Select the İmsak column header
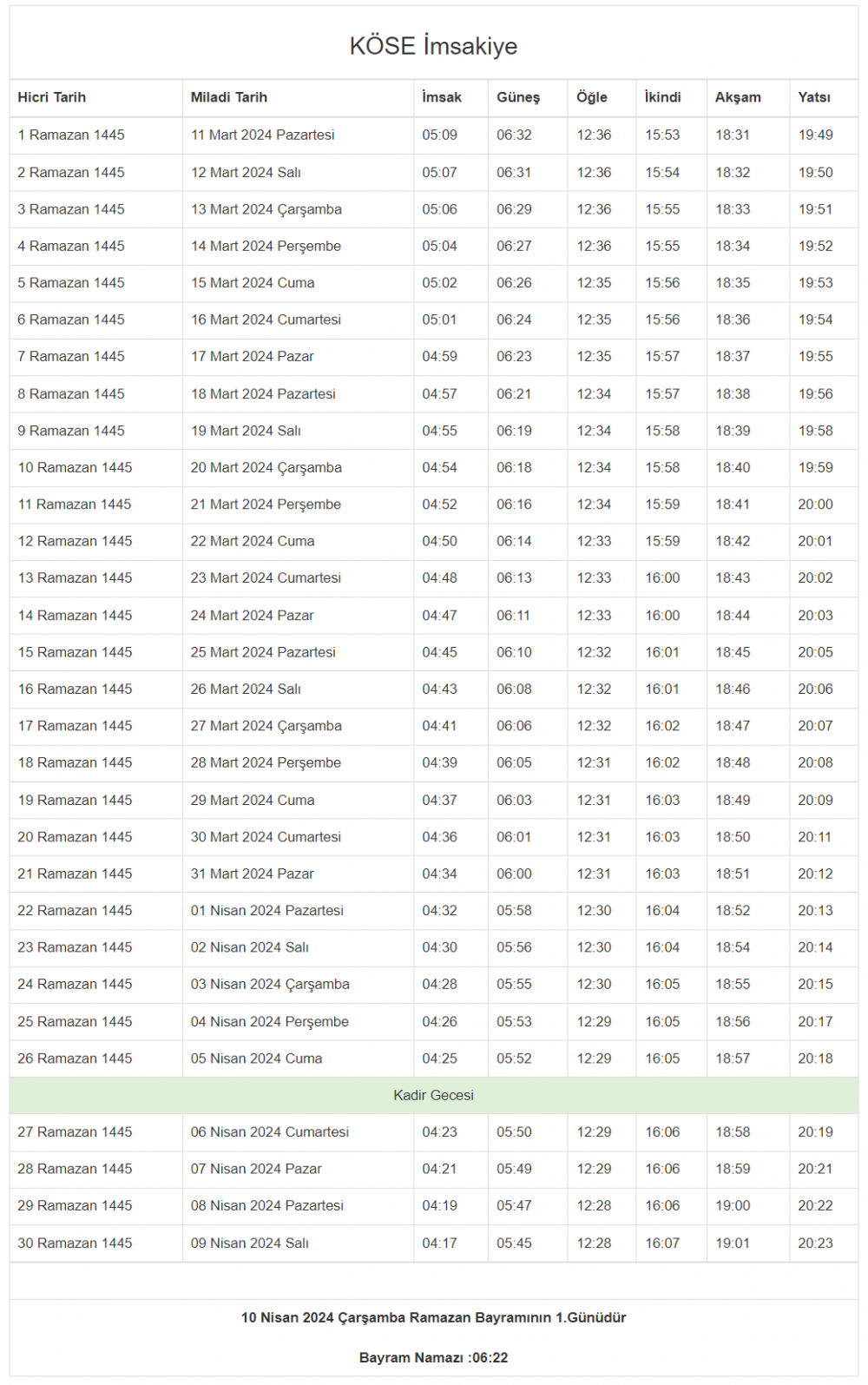The width and height of the screenshot is (868, 1385). 442,97
